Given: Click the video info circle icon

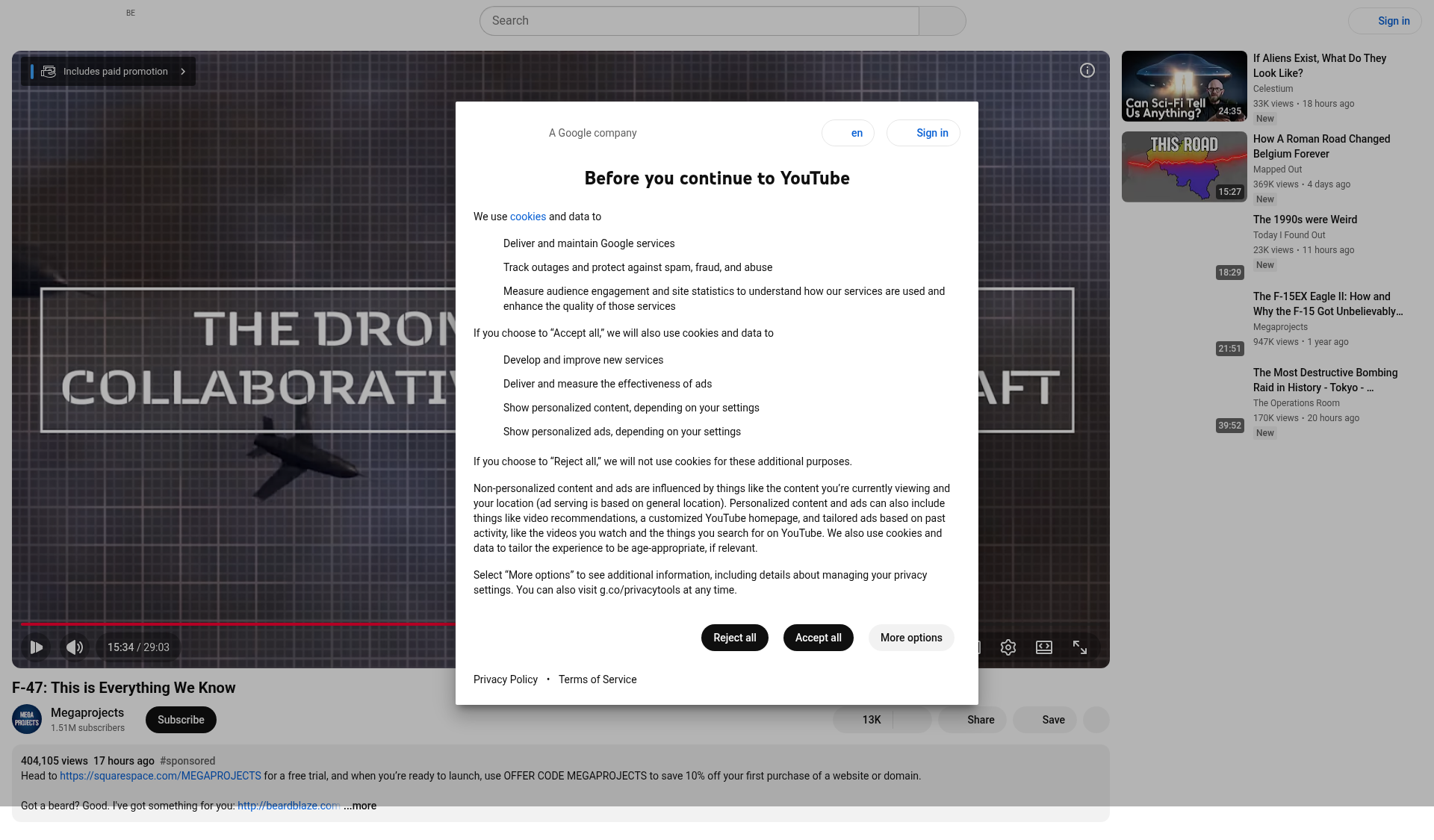Looking at the screenshot, I should [x=1087, y=70].
